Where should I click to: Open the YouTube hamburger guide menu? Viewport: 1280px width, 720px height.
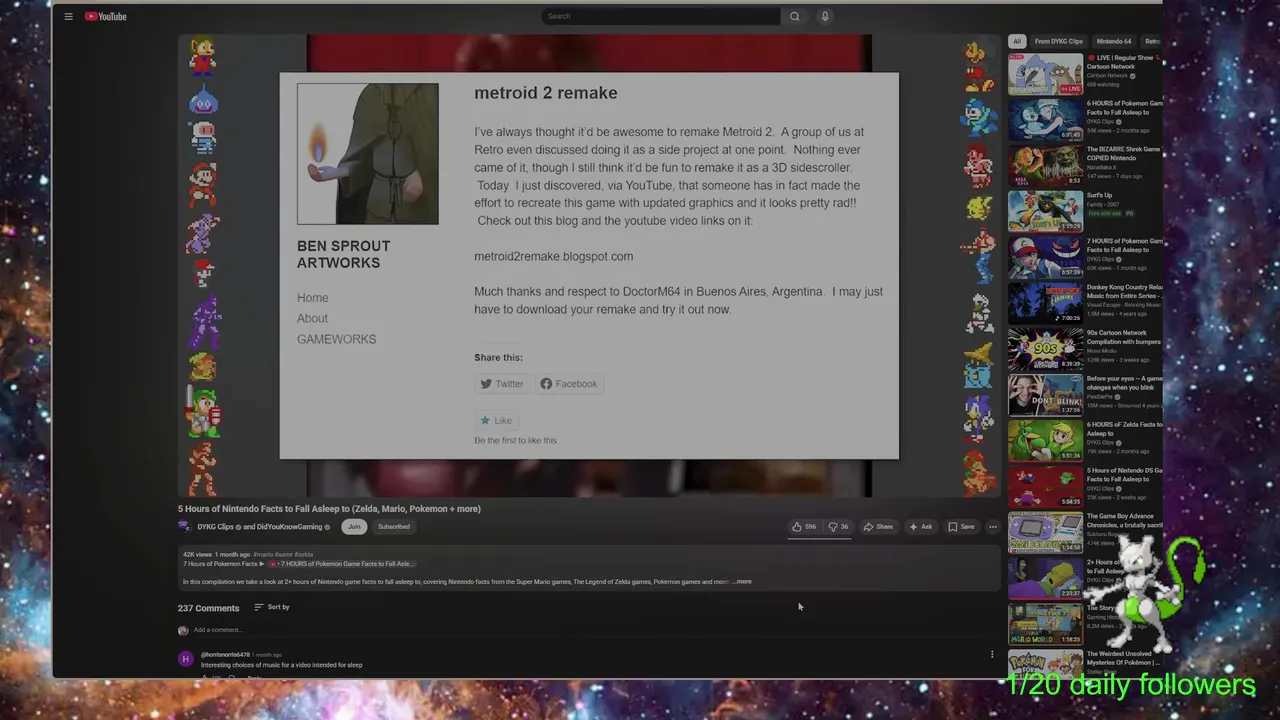click(x=68, y=16)
